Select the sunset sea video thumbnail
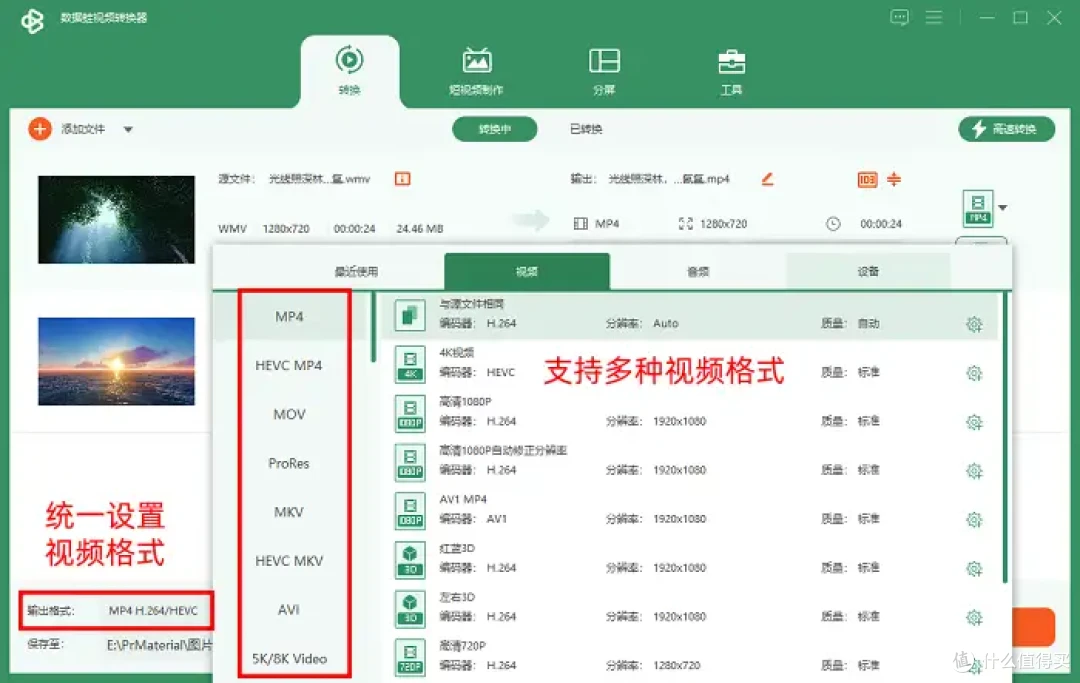 (116, 361)
